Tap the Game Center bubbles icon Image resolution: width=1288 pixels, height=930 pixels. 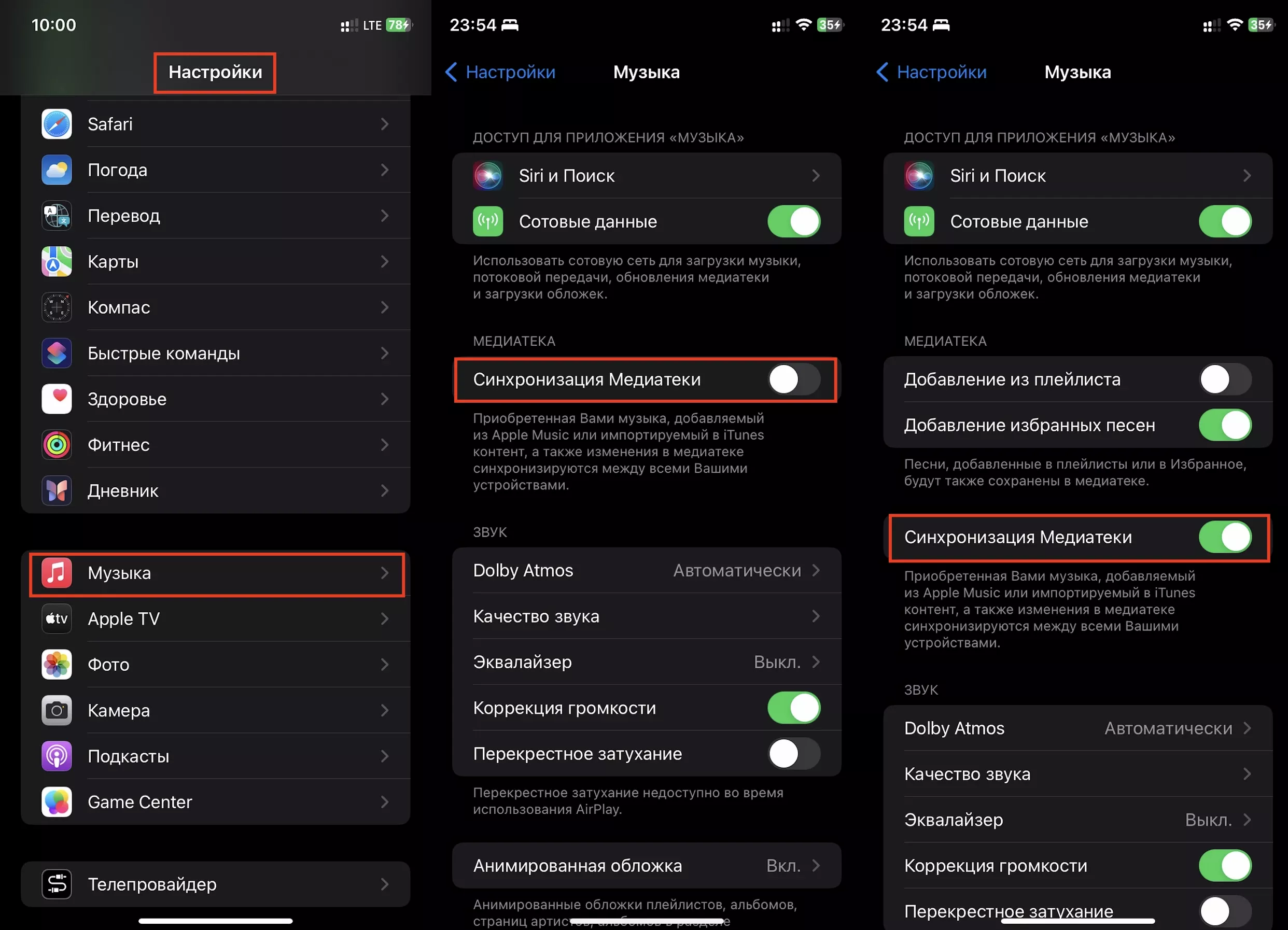click(x=56, y=801)
